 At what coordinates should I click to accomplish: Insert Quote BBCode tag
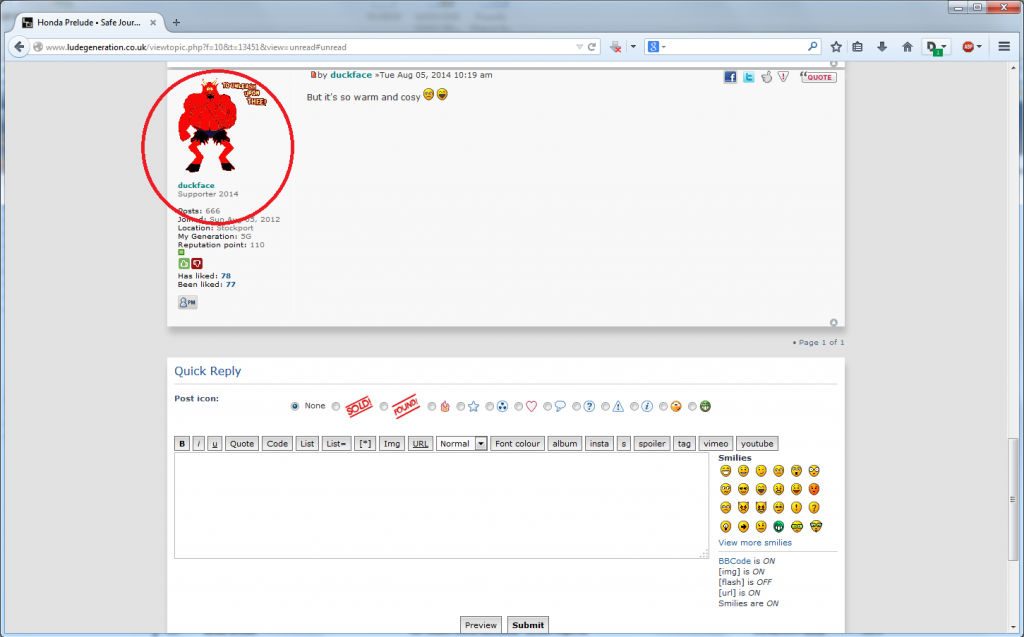click(x=242, y=444)
